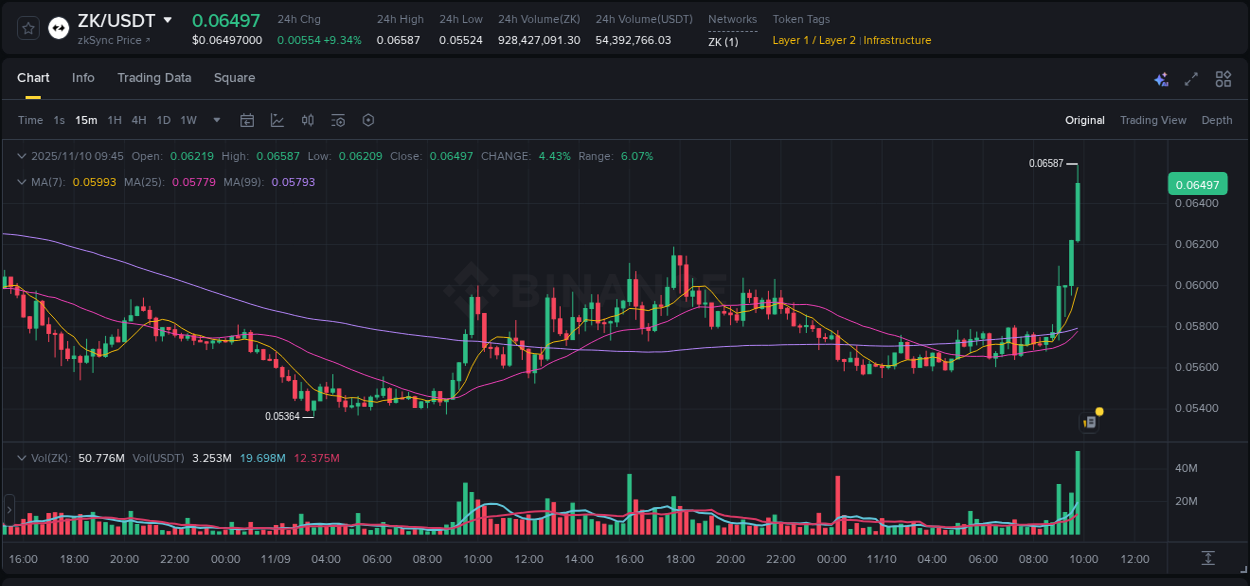Open the extra timeframes dropdown arrow
This screenshot has width=1250, height=586.
coord(215,120)
